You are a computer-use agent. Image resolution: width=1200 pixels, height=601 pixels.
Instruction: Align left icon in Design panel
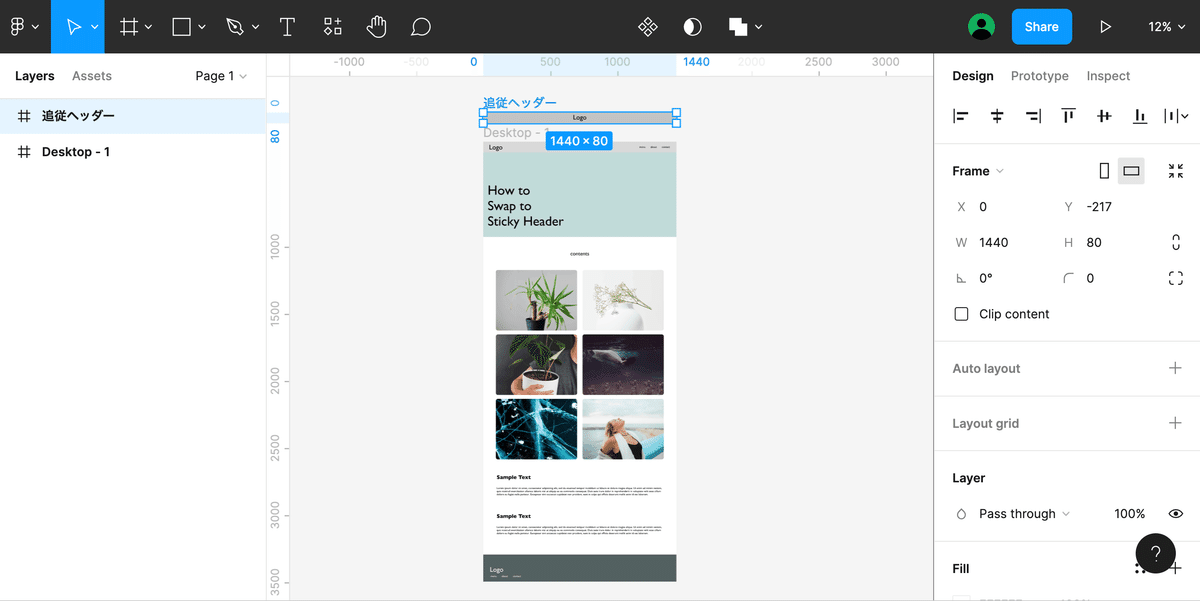click(961, 116)
